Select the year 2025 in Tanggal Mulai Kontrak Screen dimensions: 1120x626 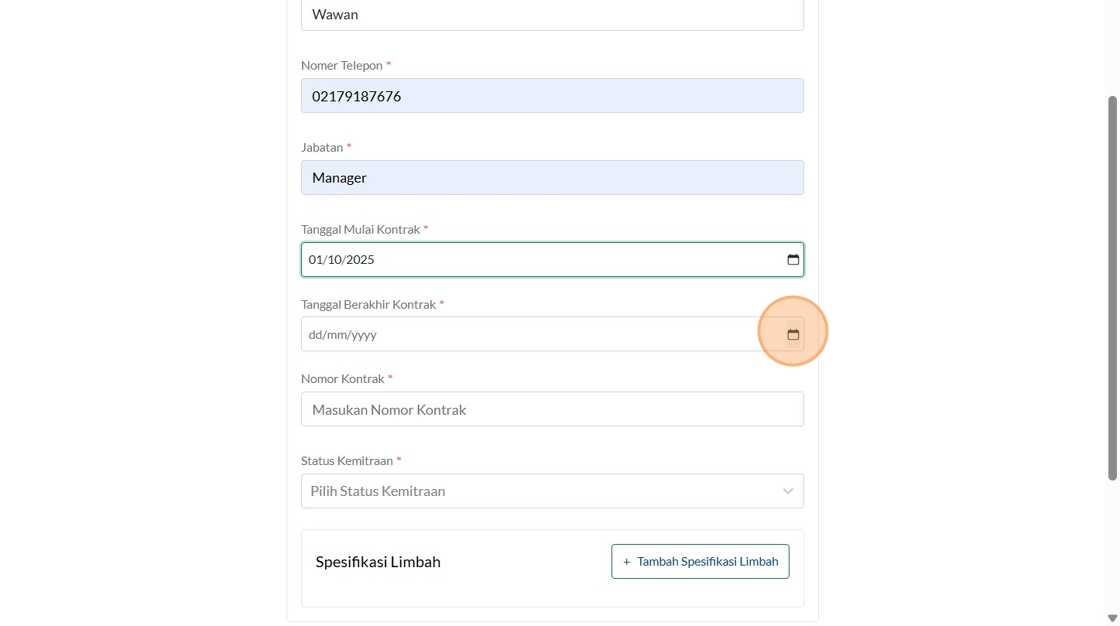pos(360,260)
